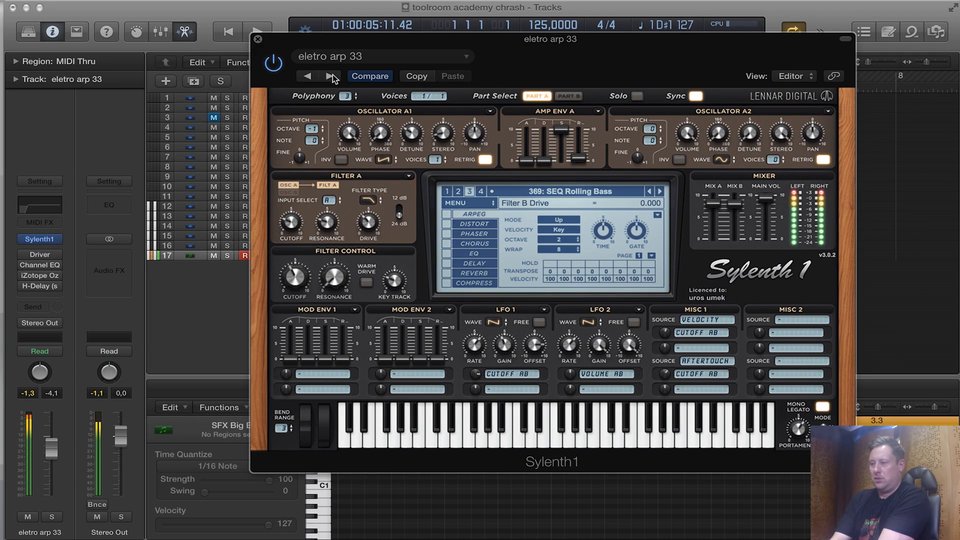960x540 pixels.
Task: Go to previous plugin preset arrow
Action: (x=307, y=76)
